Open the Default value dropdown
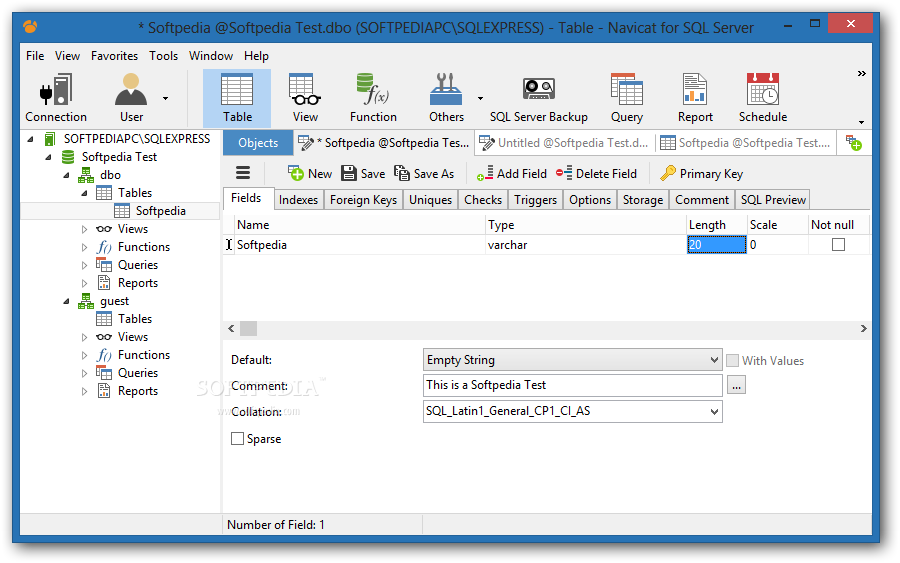The image size is (900, 563). point(714,360)
